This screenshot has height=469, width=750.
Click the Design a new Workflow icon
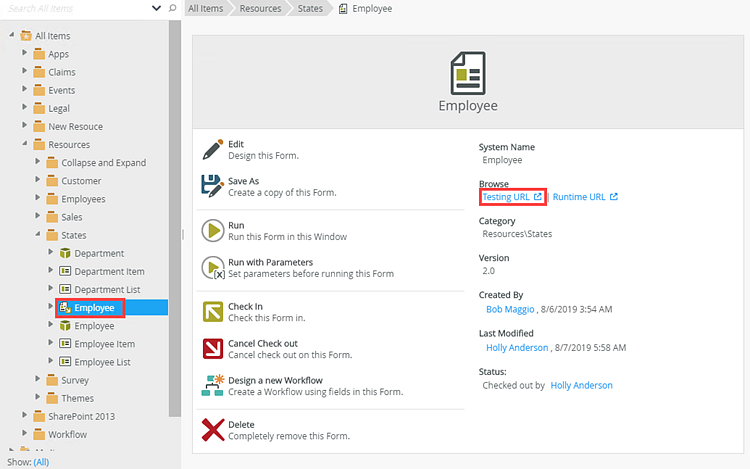212,386
